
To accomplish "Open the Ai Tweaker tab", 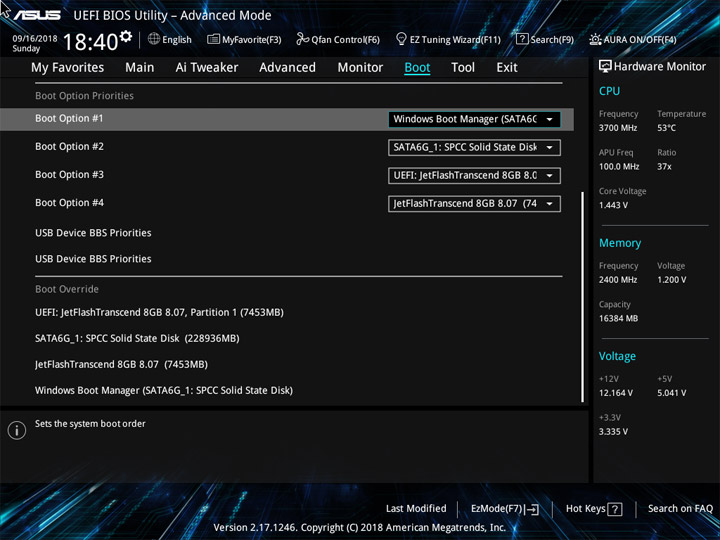I will [207, 68].
